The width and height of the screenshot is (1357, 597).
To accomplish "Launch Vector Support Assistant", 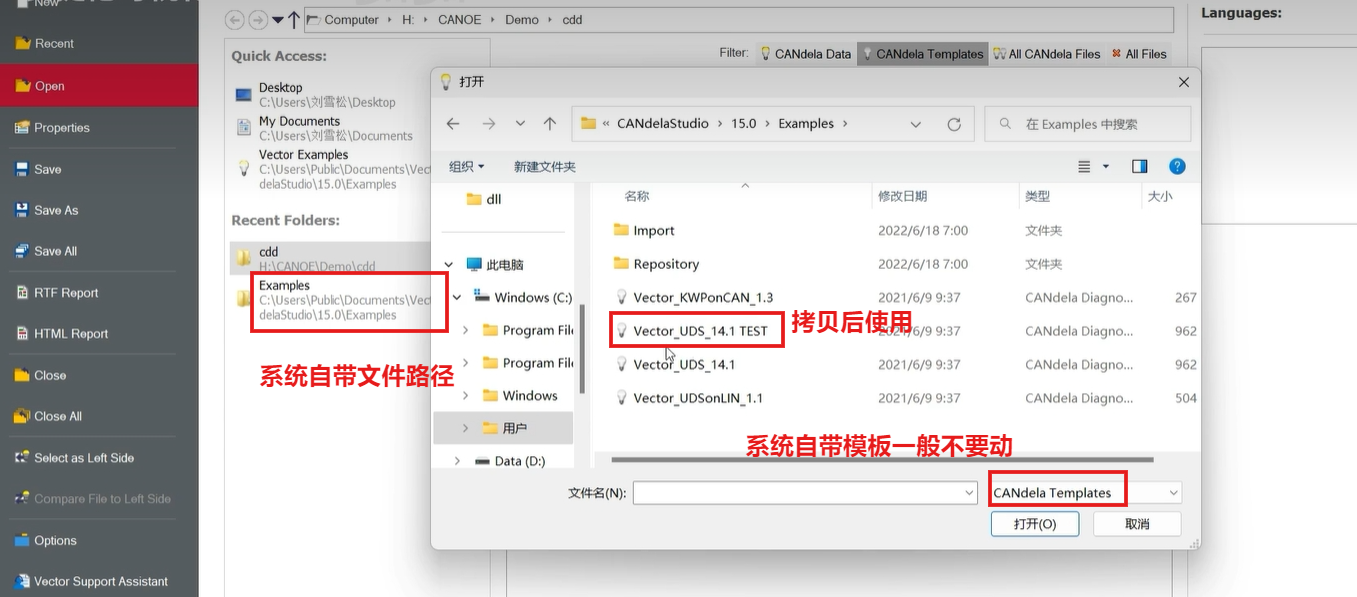I will coord(101,582).
